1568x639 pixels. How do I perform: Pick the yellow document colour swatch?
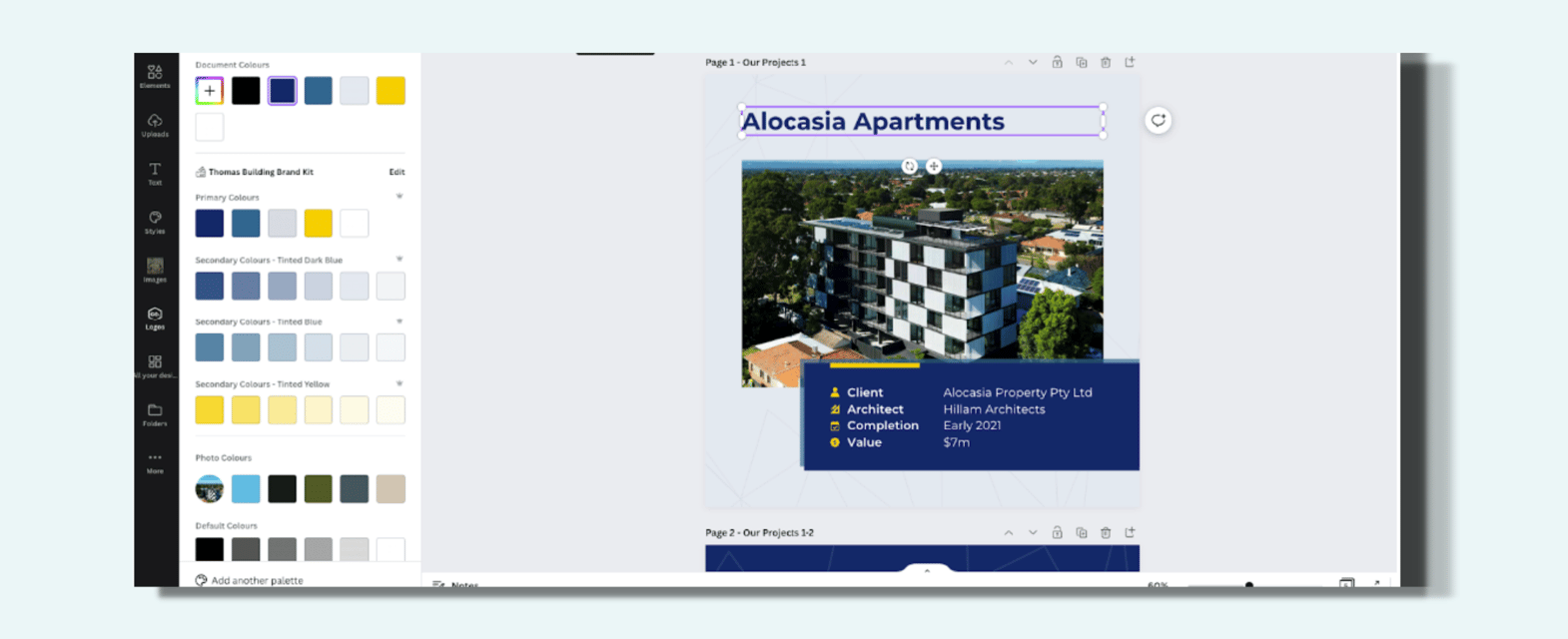coord(391,91)
